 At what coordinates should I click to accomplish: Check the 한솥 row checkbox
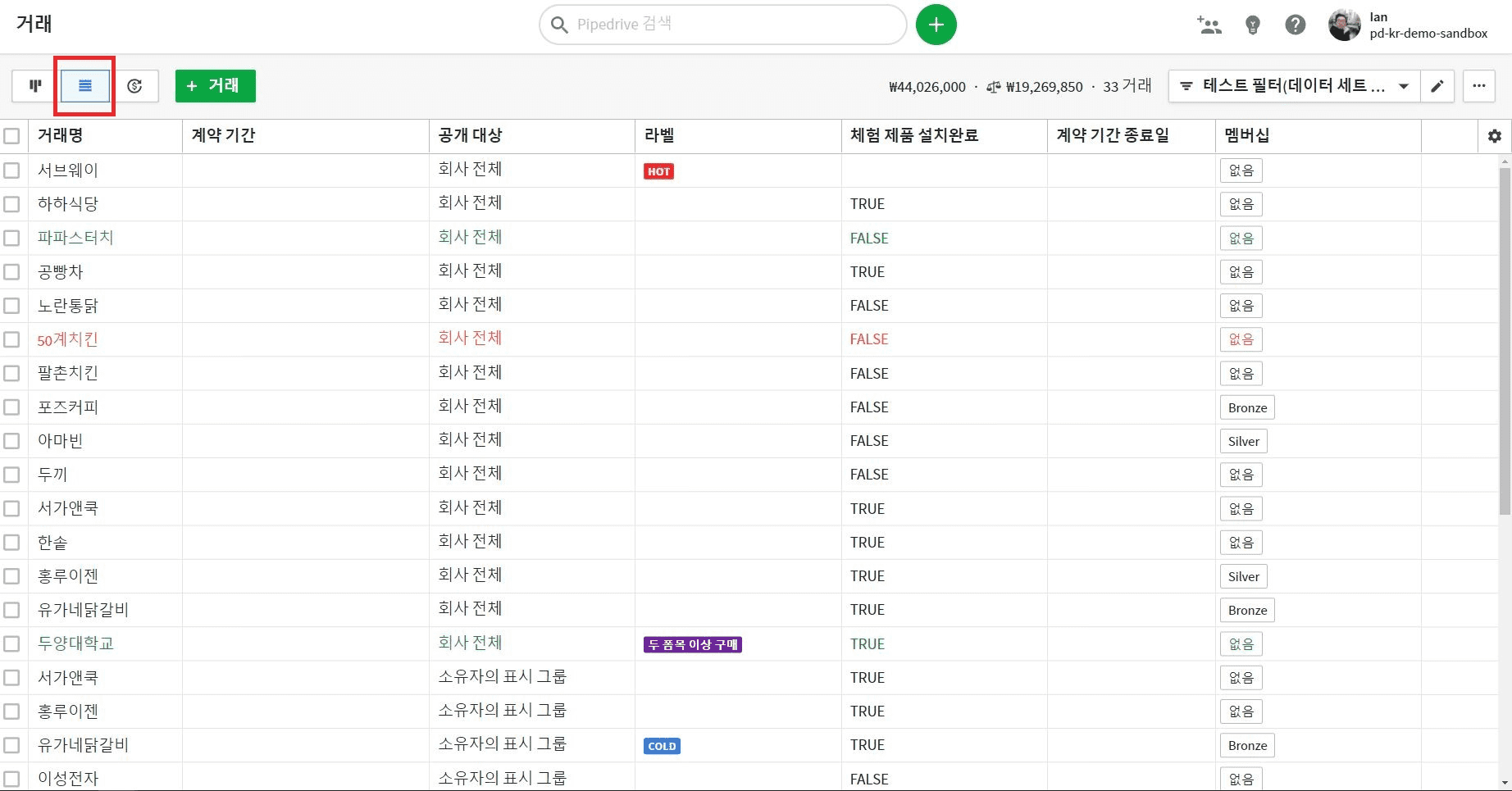click(11, 543)
